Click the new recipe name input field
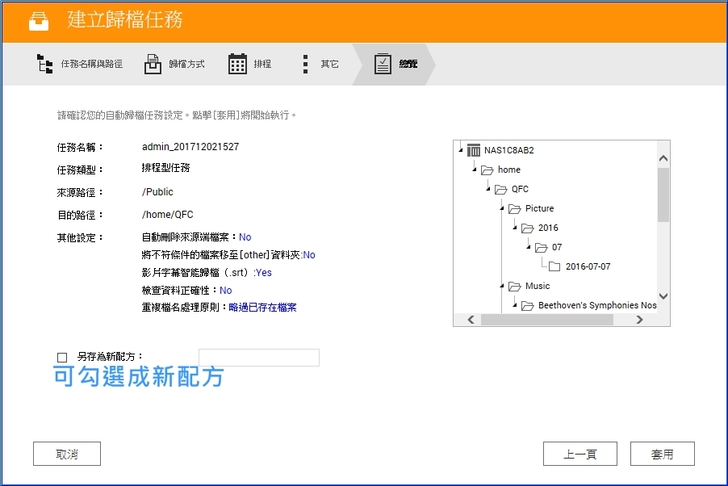The width and height of the screenshot is (728, 486). 259,357
